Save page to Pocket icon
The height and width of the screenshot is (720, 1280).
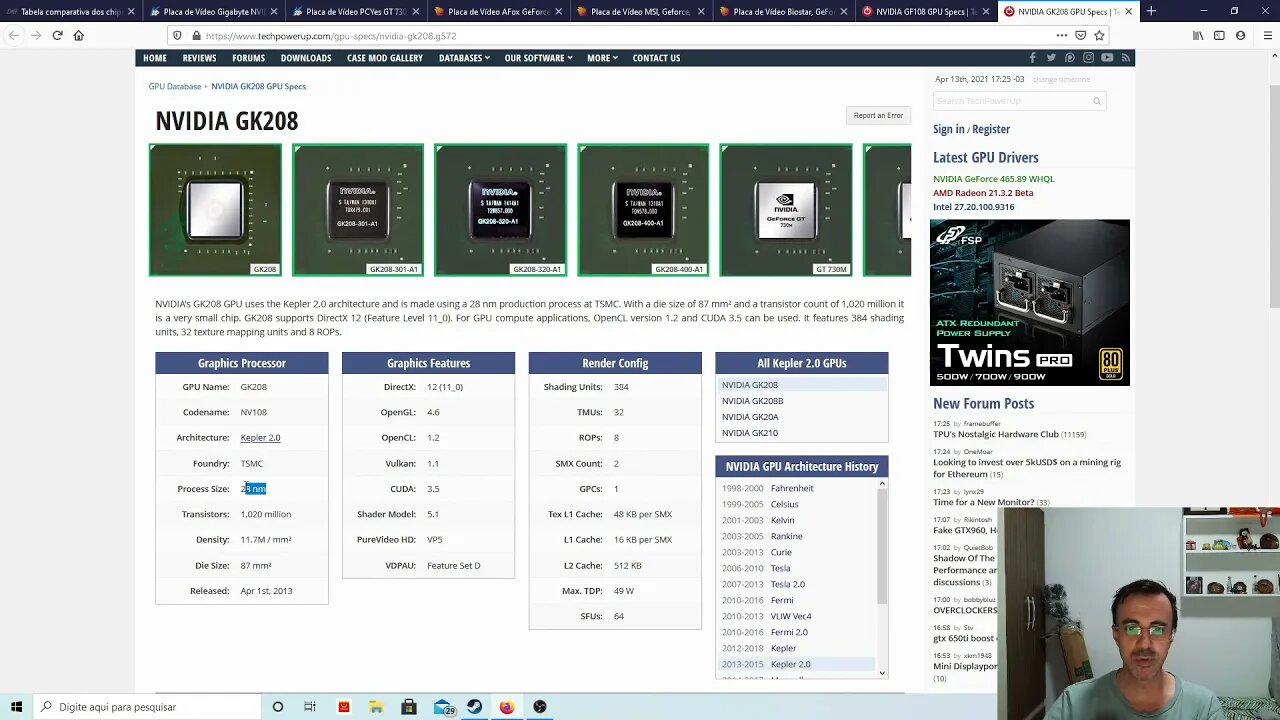[1080, 35]
